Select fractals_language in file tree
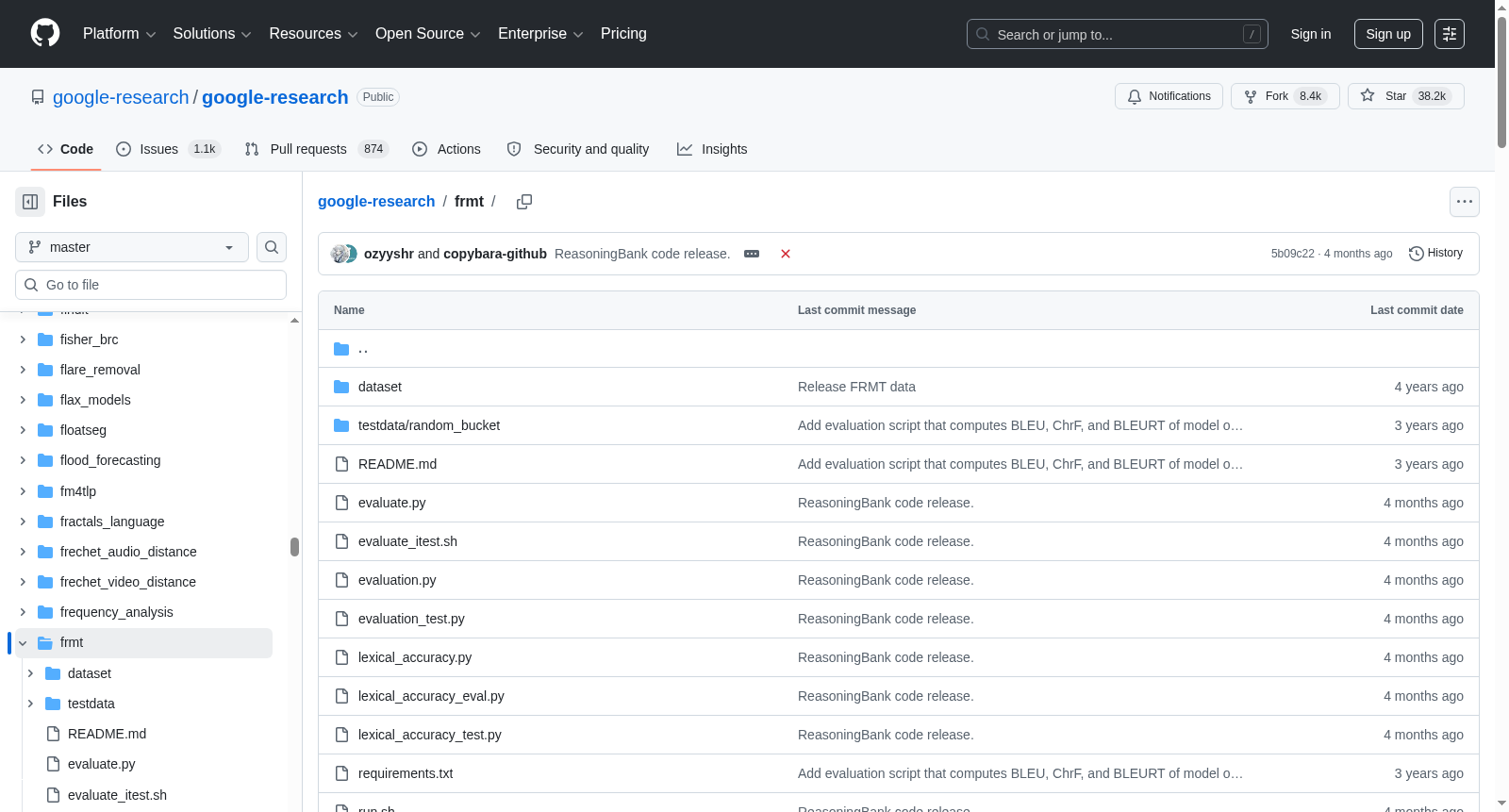 tap(112, 522)
